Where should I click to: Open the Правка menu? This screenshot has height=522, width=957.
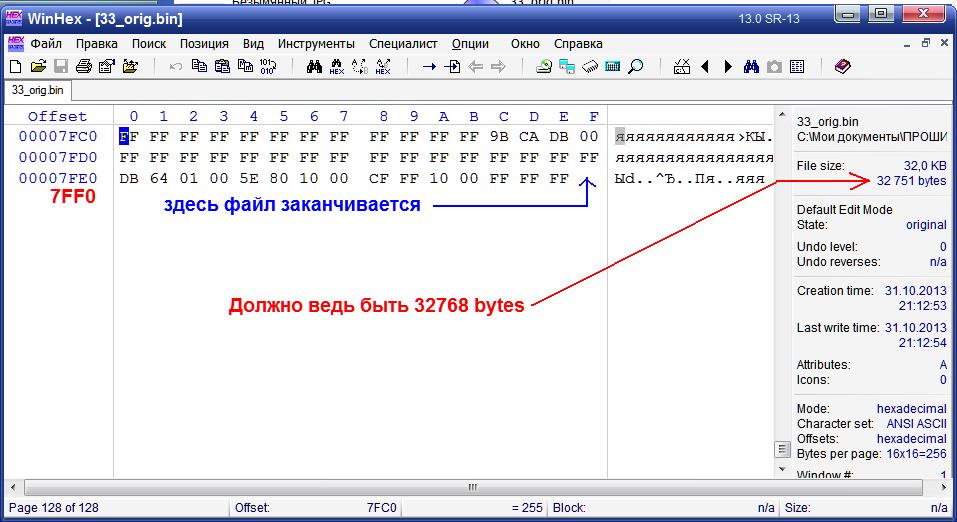96,44
